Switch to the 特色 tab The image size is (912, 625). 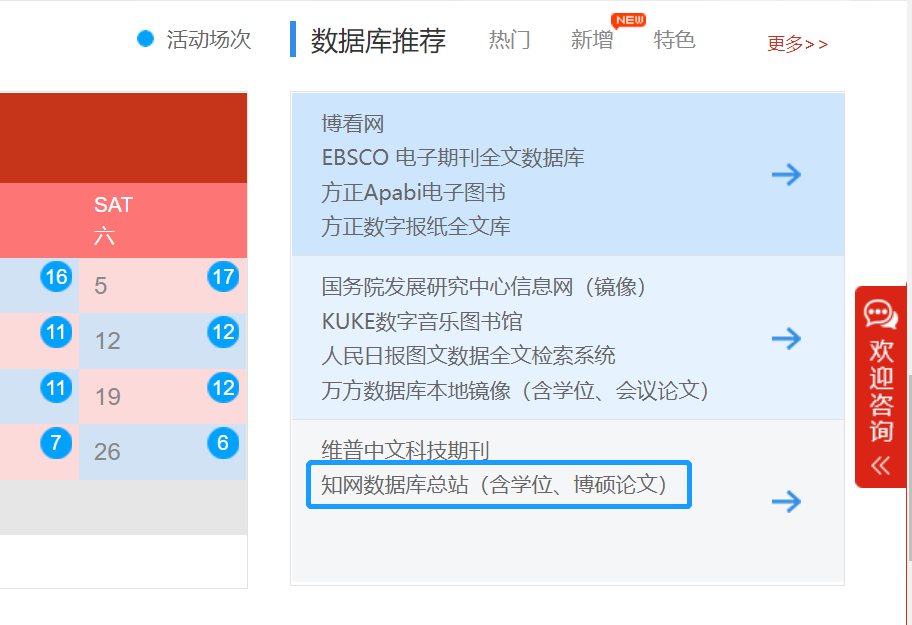(674, 40)
